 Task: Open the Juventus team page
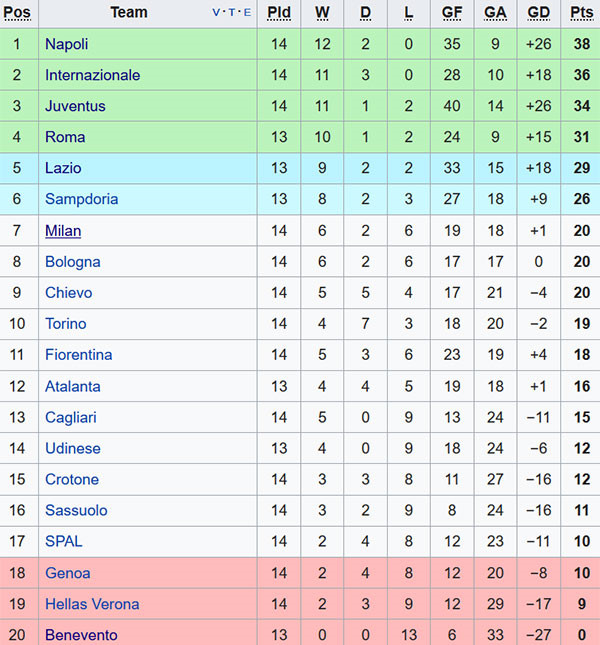75,106
